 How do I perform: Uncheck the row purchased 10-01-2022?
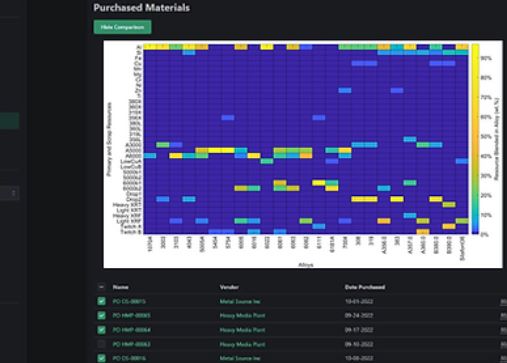102,301
